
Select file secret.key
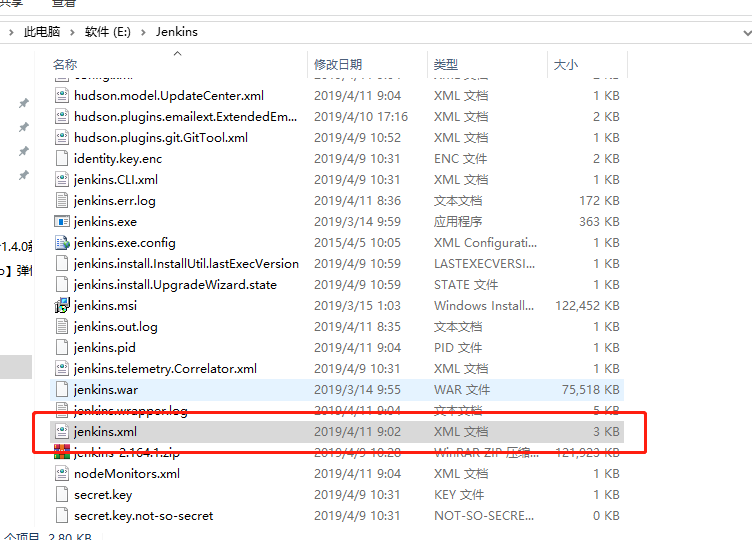click(103, 495)
